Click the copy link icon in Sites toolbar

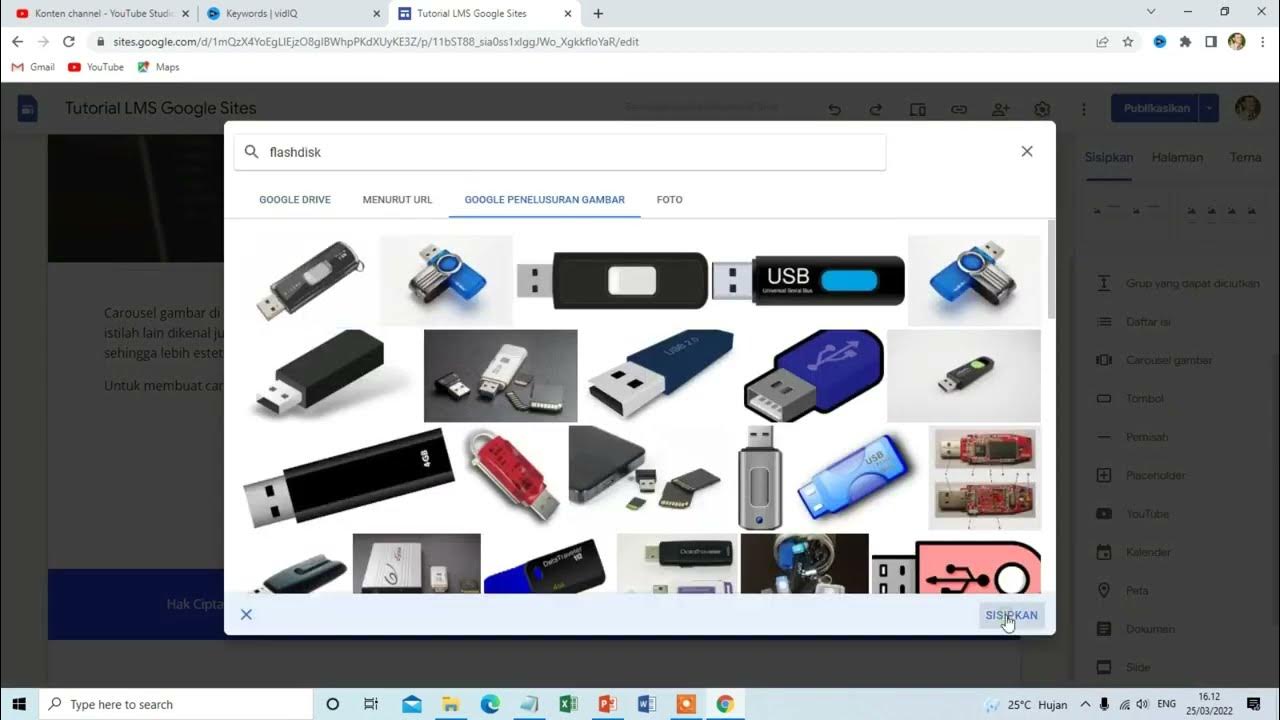tap(959, 109)
